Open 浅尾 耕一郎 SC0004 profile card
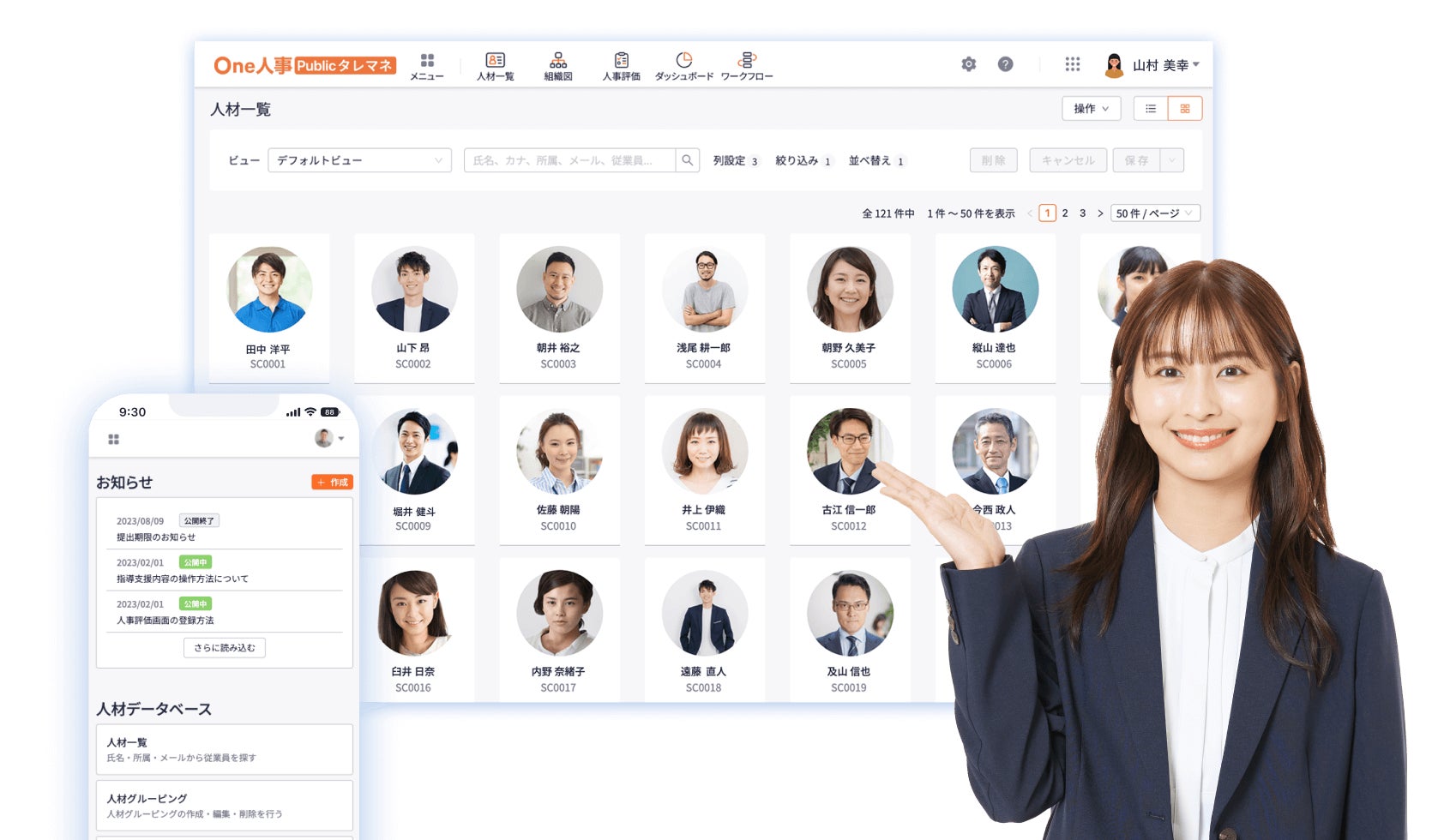Screen dimensions: 1444x840 tap(705, 309)
